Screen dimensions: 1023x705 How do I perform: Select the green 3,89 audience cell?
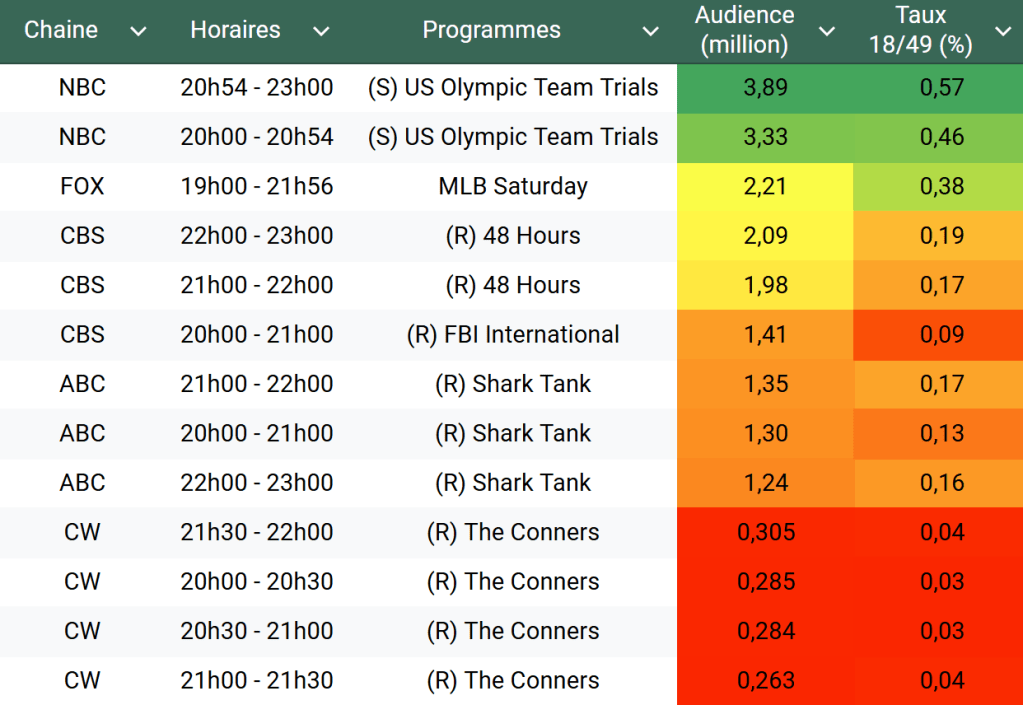(765, 88)
